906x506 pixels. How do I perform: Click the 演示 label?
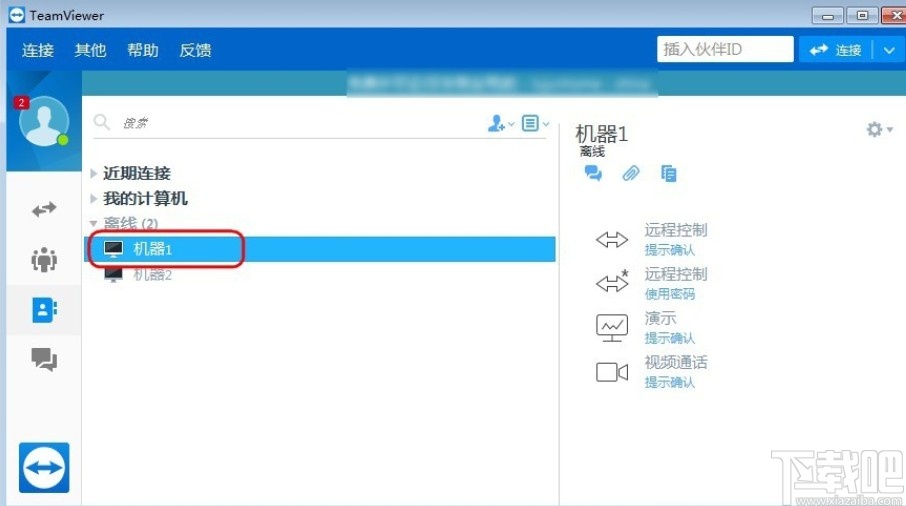(x=660, y=318)
